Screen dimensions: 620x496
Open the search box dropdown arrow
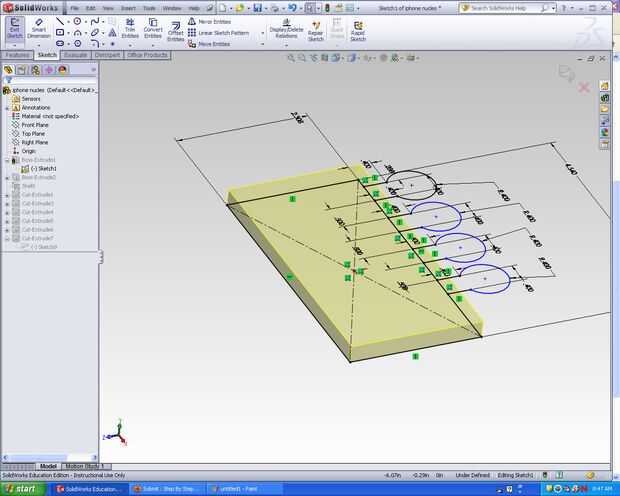point(554,8)
